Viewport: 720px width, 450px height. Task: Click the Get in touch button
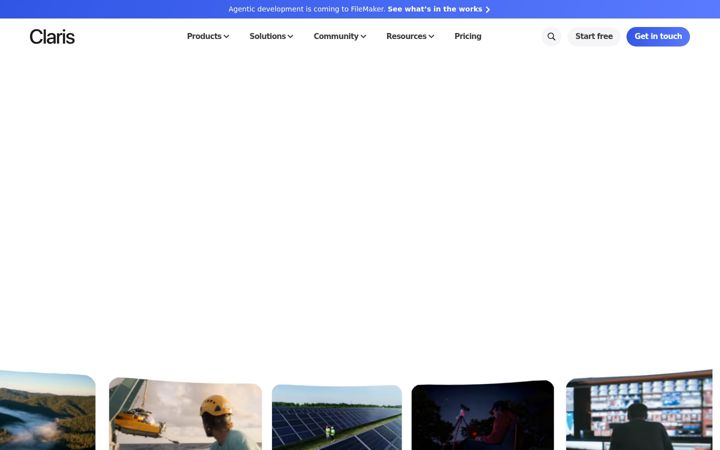point(658,37)
